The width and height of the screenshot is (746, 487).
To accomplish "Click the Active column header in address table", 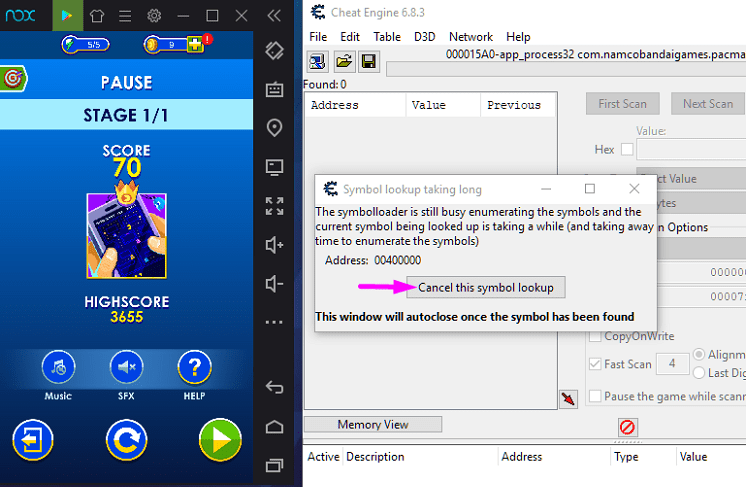I will [323, 457].
